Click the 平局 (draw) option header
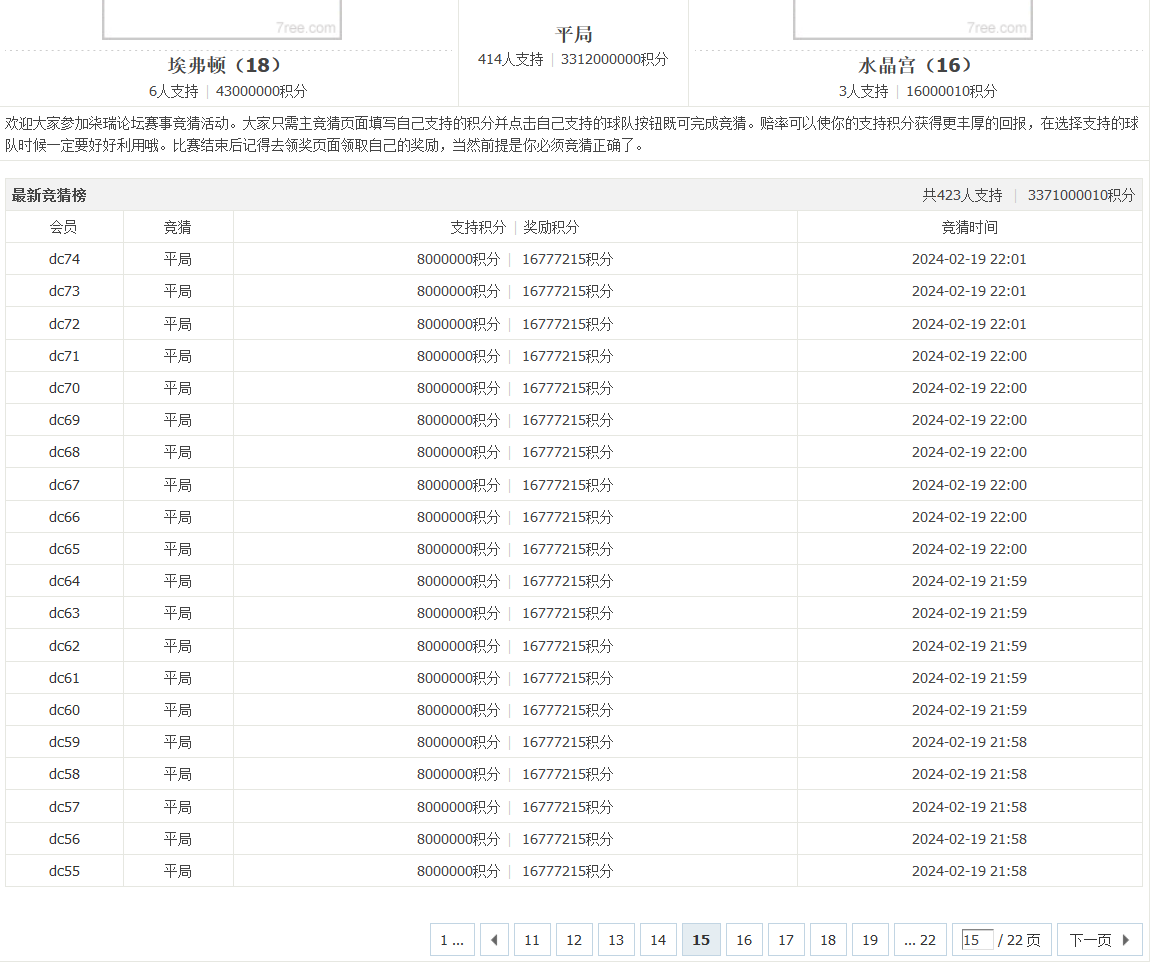 point(573,33)
